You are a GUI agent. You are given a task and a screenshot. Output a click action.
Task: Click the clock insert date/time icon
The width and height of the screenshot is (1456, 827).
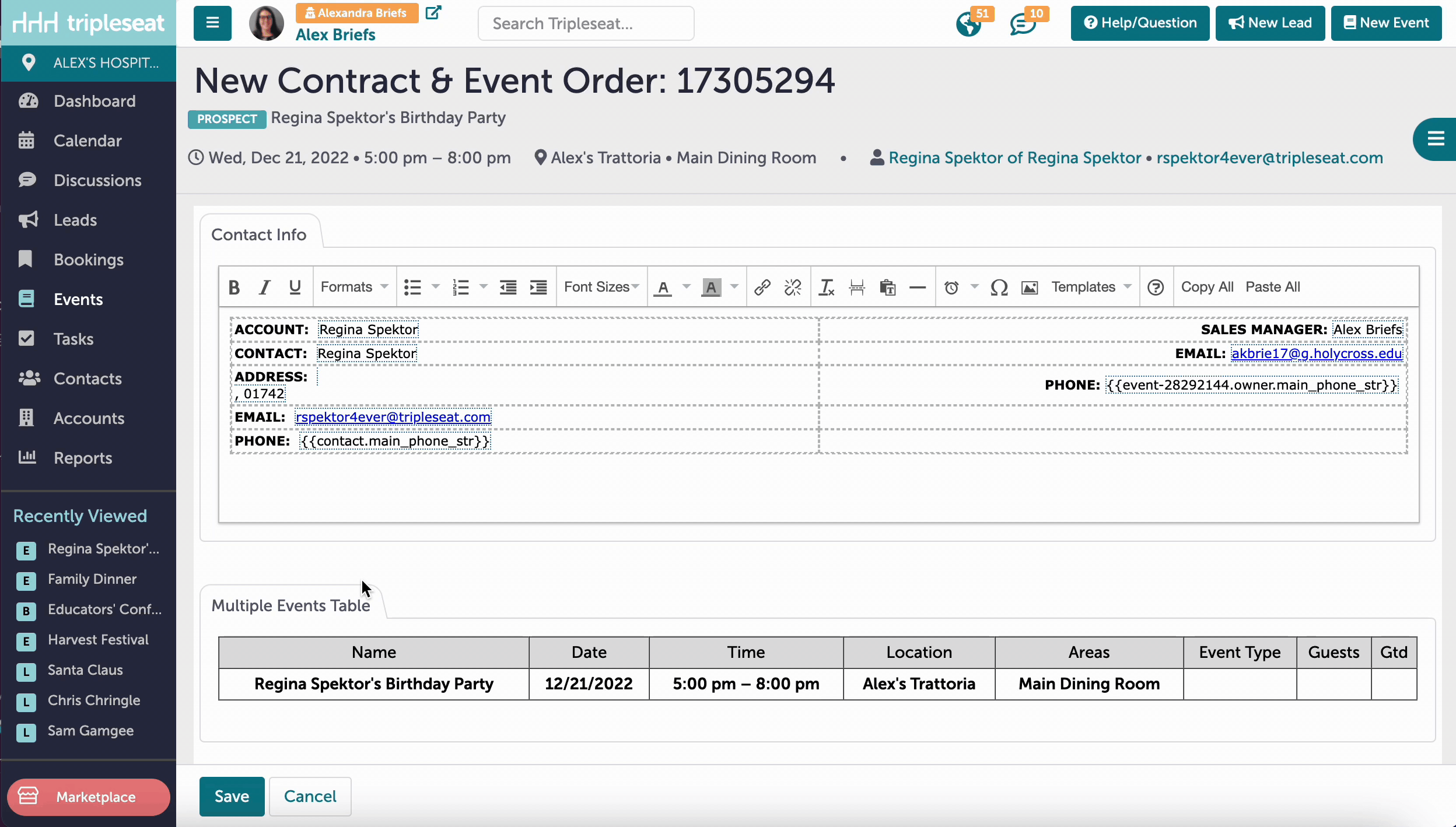(x=951, y=287)
